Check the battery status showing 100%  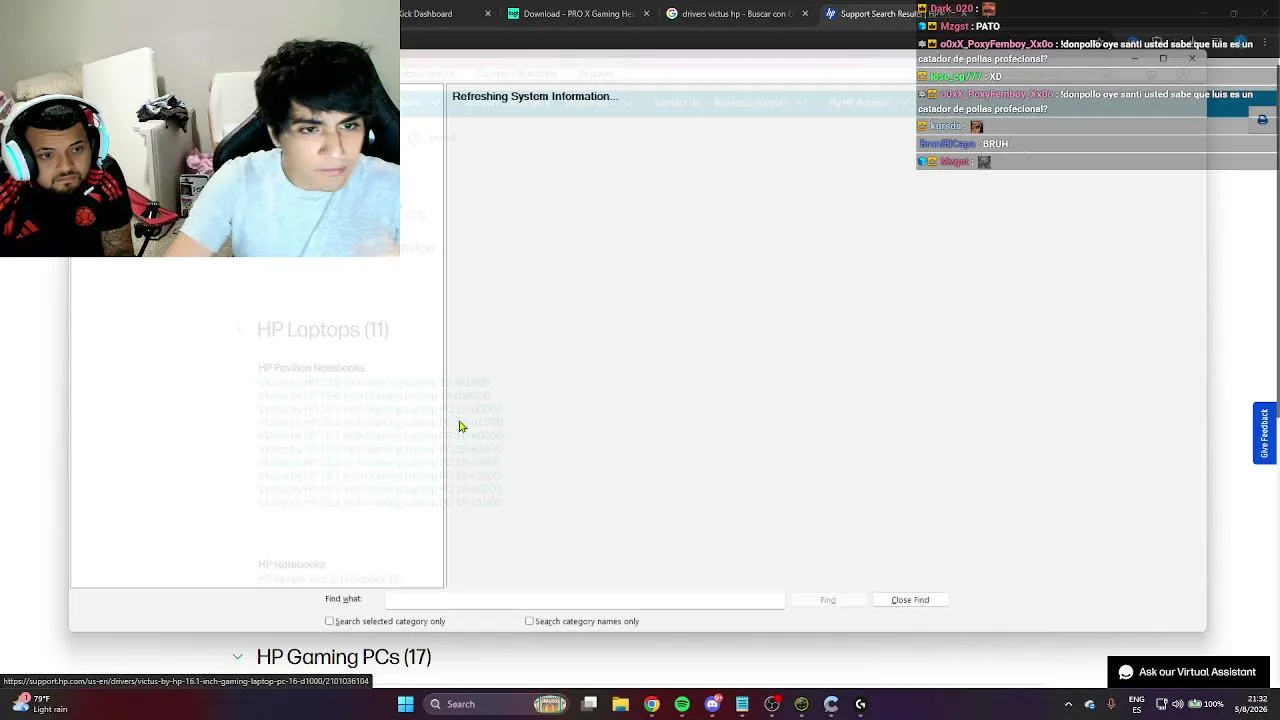[1206, 704]
